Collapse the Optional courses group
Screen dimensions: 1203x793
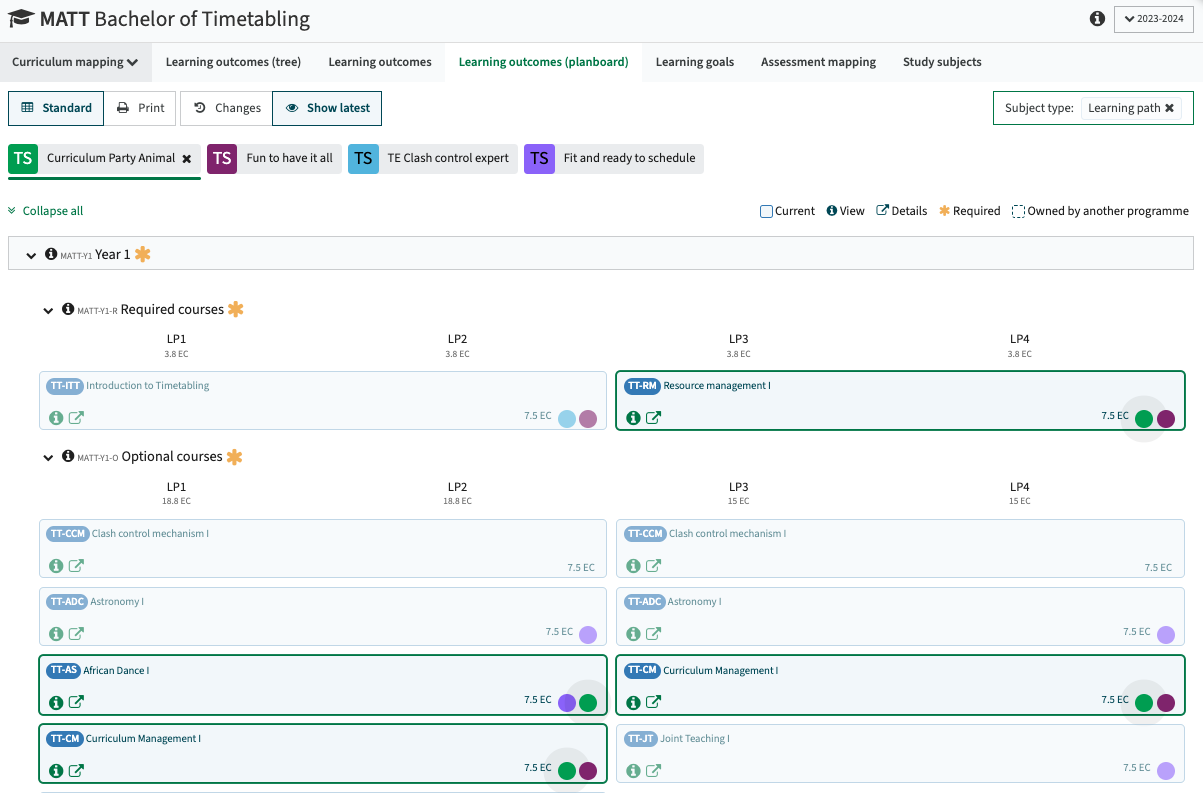pyautogui.click(x=48, y=458)
